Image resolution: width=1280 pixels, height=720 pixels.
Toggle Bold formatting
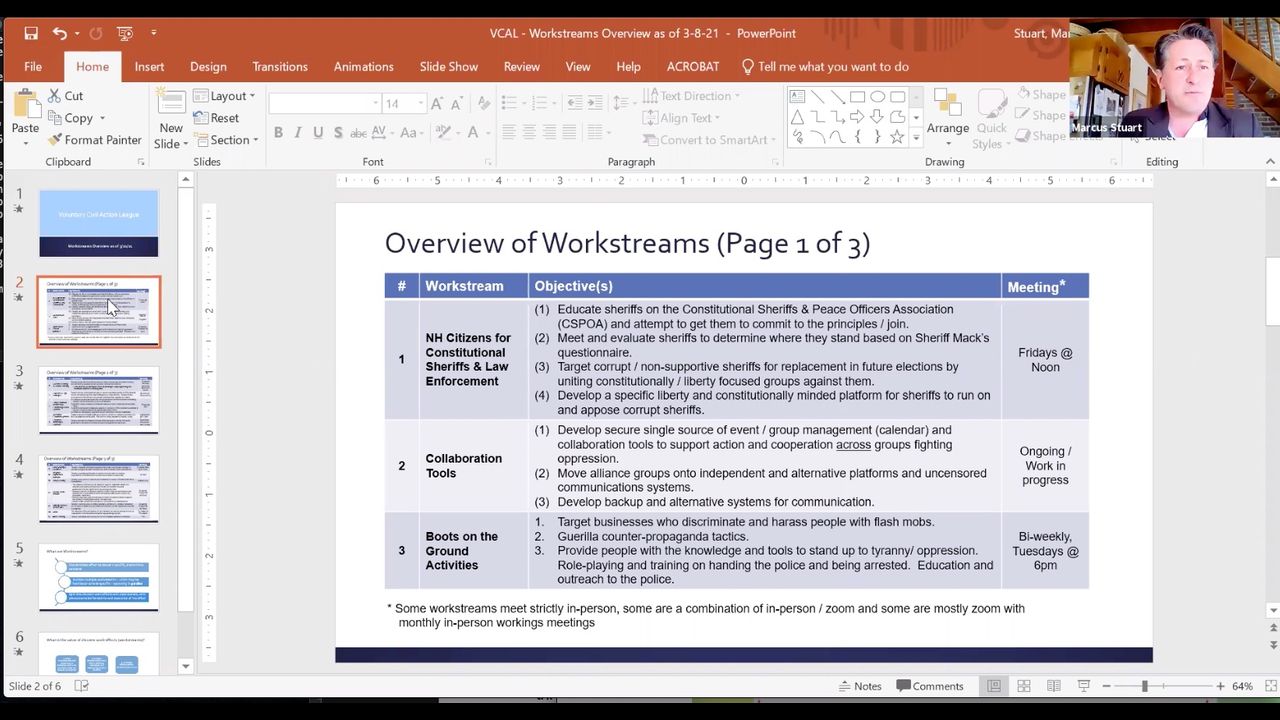tap(278, 132)
